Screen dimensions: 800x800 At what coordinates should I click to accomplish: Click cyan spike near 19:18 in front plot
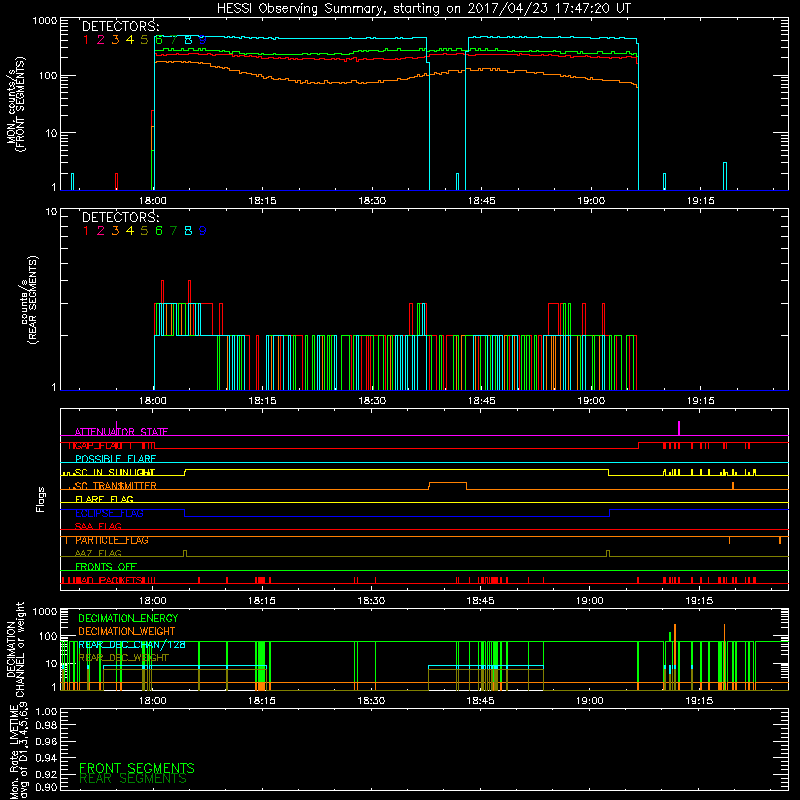click(725, 176)
